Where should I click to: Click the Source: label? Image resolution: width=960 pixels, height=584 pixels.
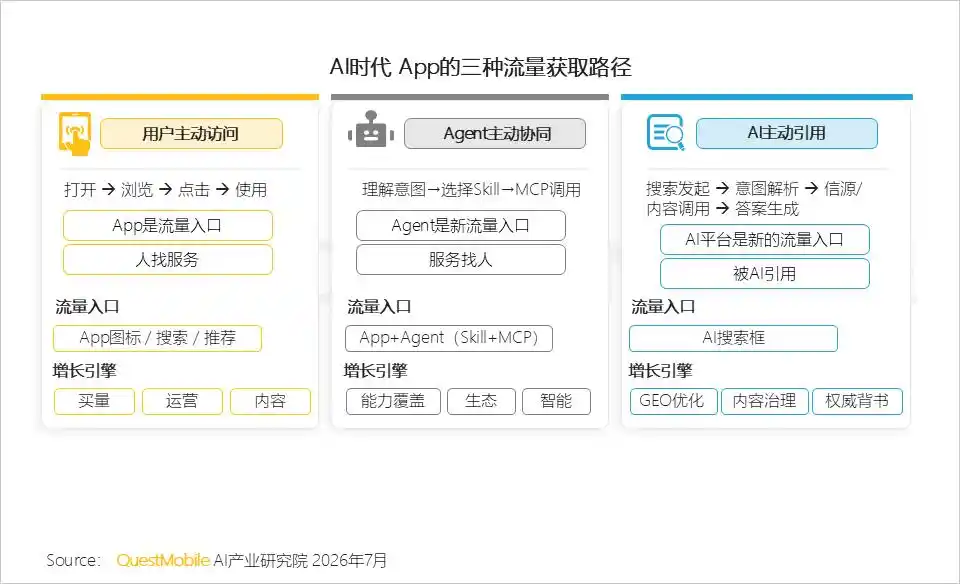click(73, 560)
